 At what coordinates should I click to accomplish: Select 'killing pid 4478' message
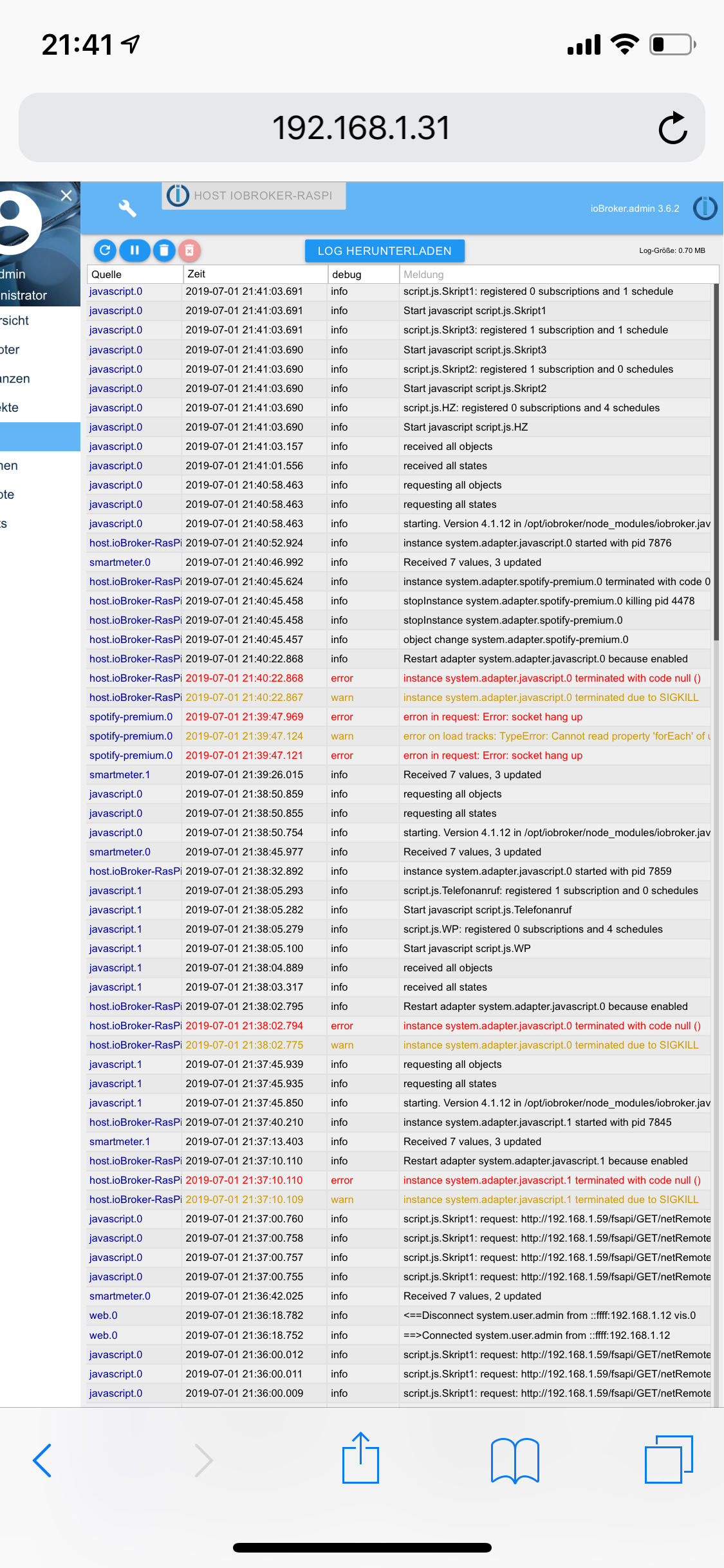(x=549, y=601)
